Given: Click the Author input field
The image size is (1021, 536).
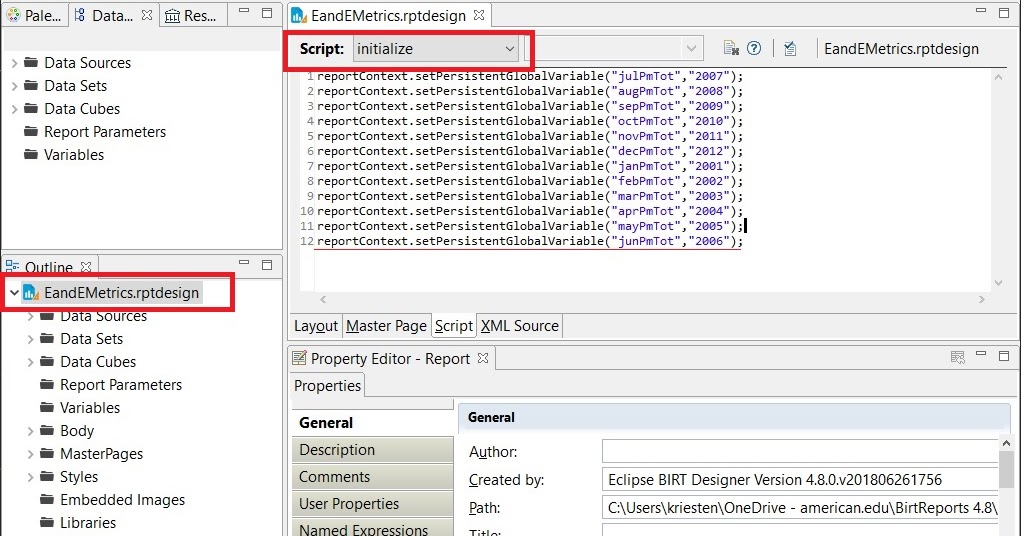Looking at the screenshot, I should point(800,451).
